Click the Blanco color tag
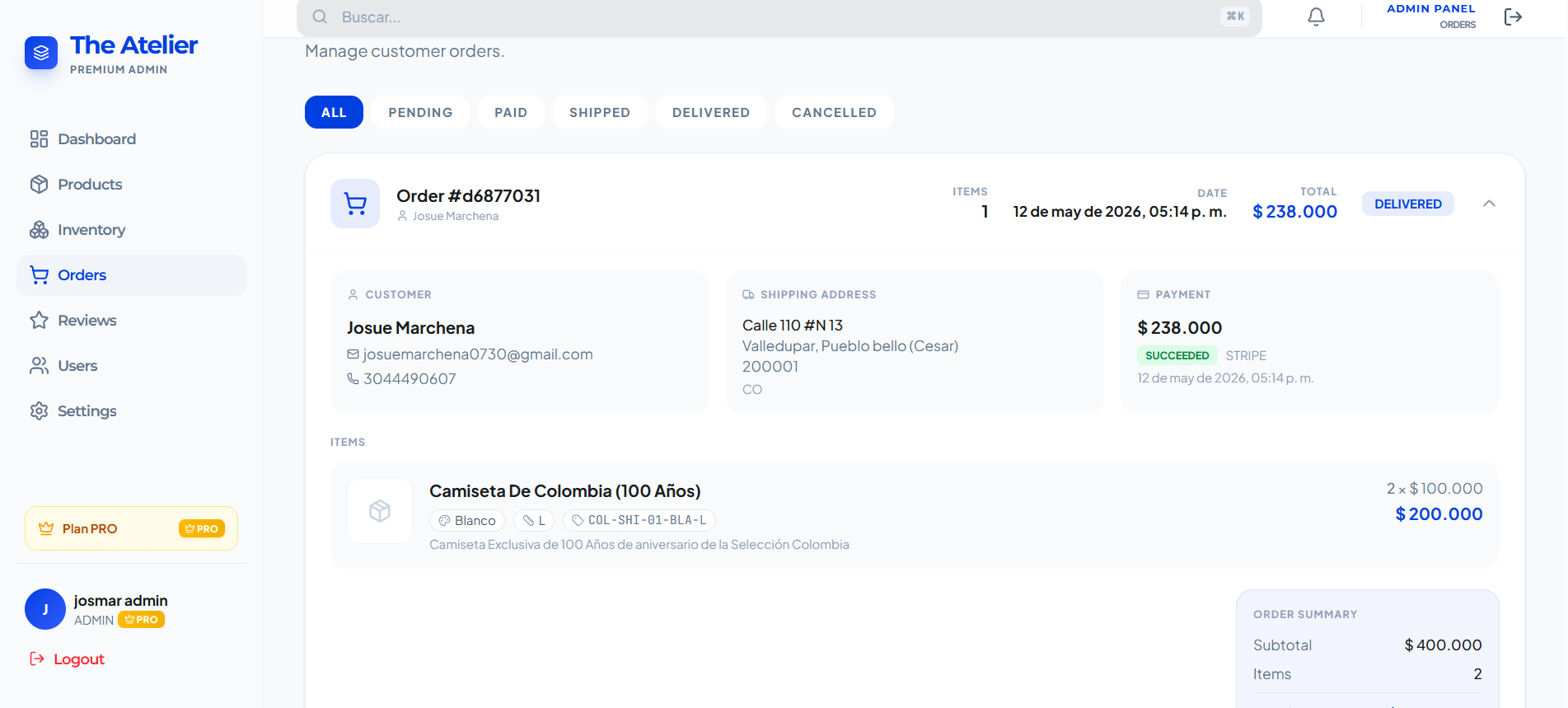The image size is (1568, 708). (467, 521)
